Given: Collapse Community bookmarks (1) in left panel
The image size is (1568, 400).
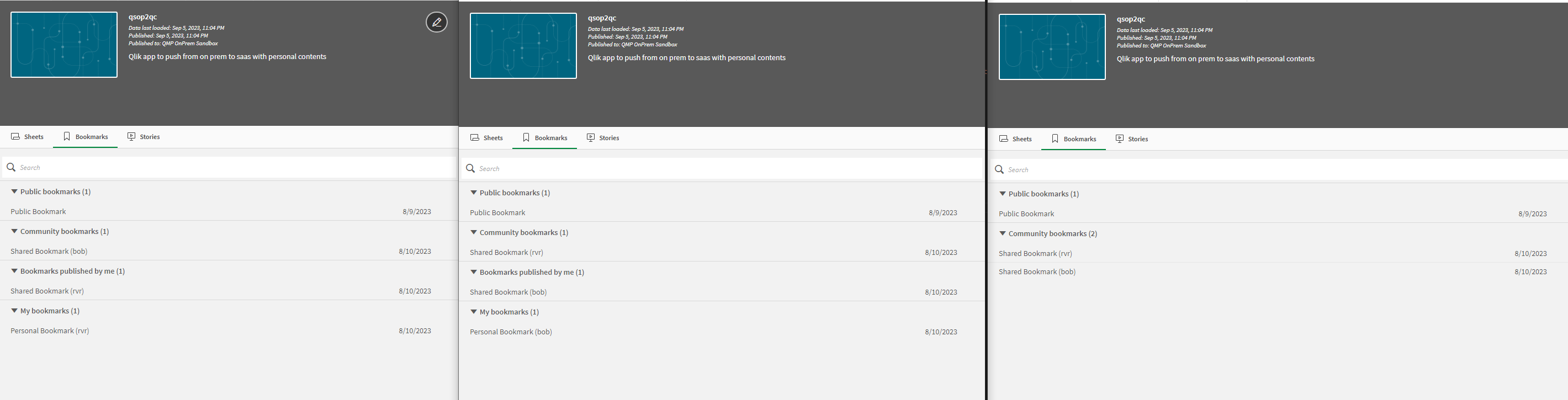Looking at the screenshot, I should coord(14,231).
